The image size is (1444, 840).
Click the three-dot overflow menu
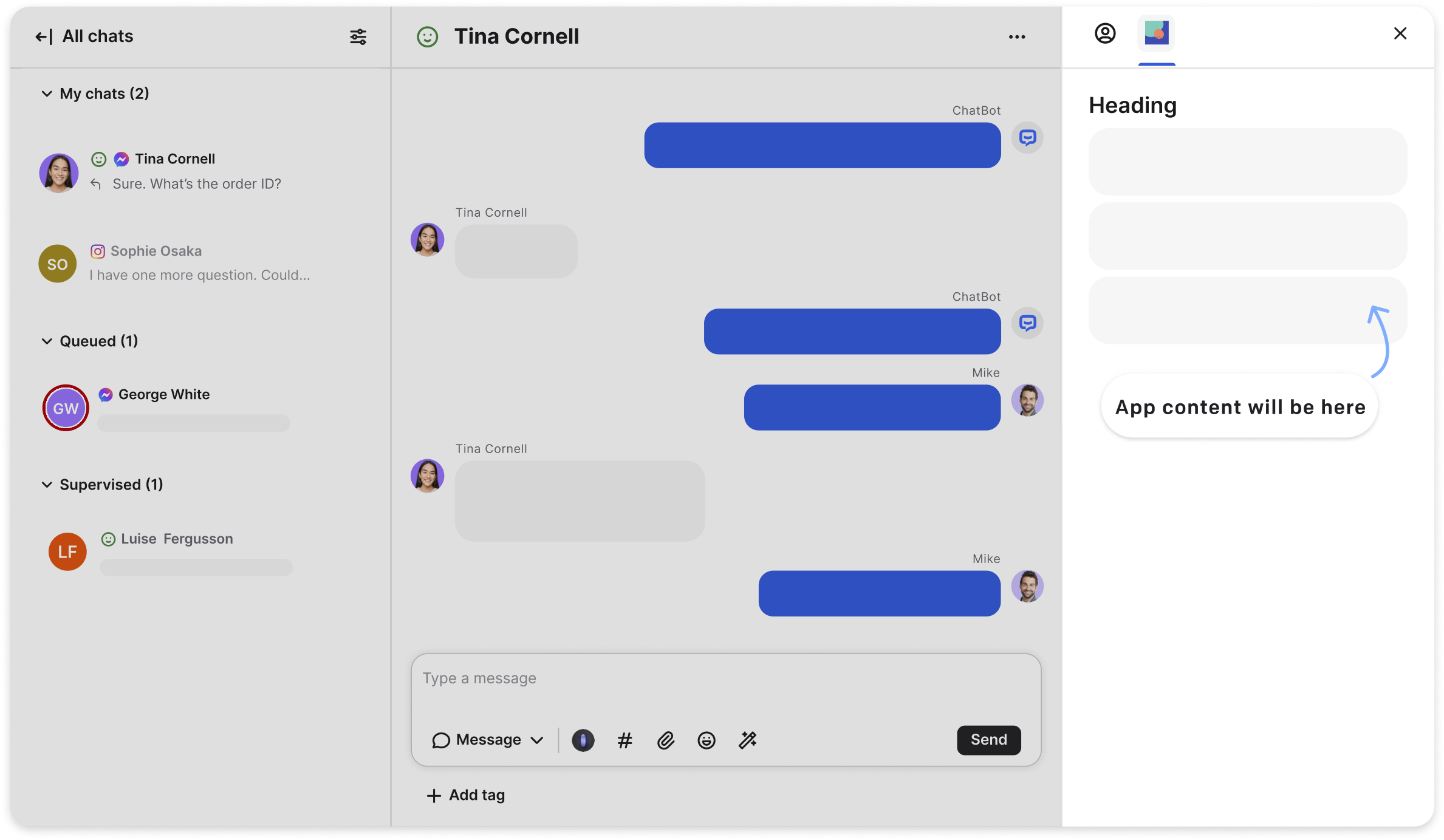click(x=1017, y=36)
